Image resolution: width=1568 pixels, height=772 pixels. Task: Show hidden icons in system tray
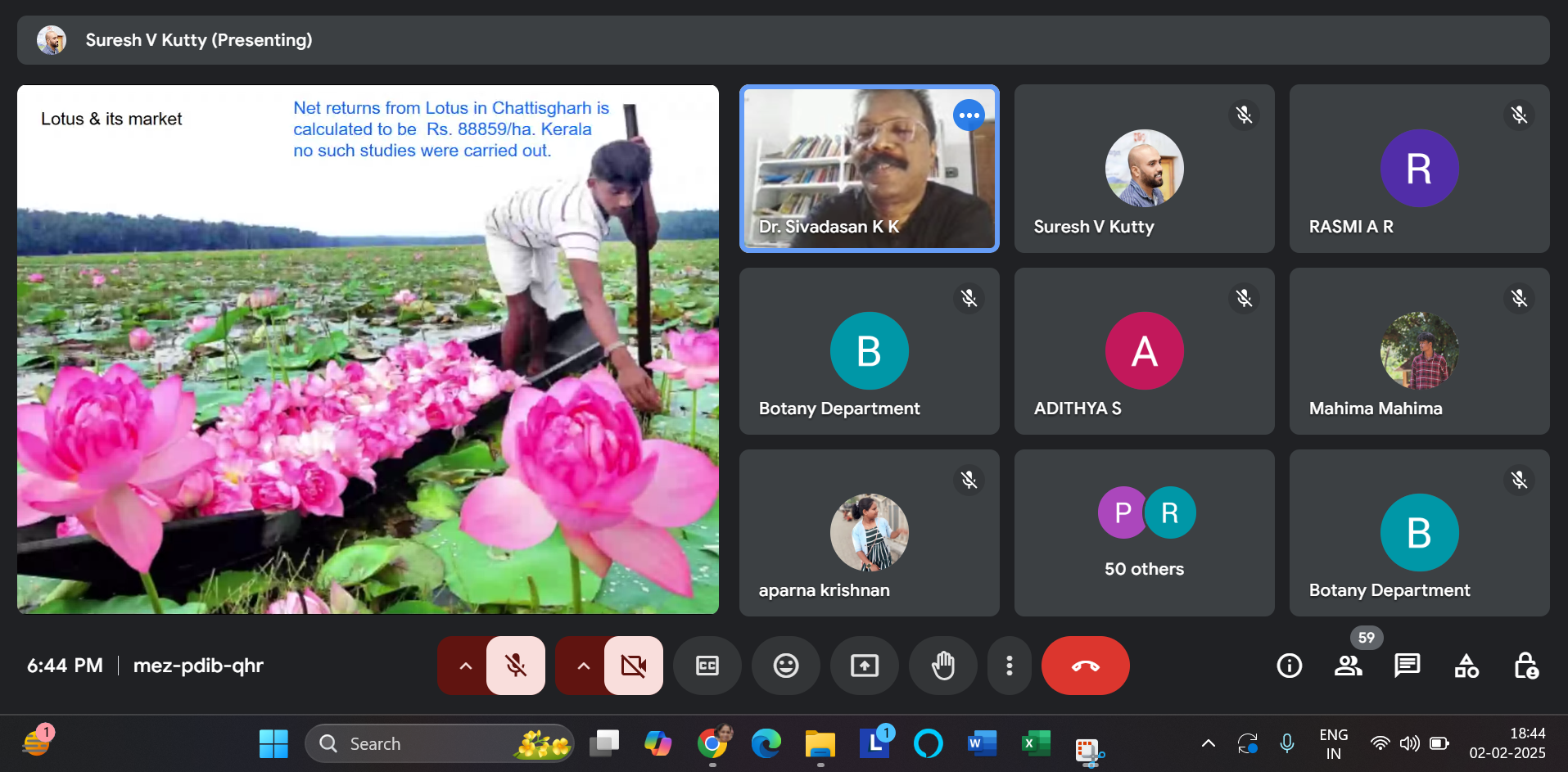click(x=1208, y=743)
